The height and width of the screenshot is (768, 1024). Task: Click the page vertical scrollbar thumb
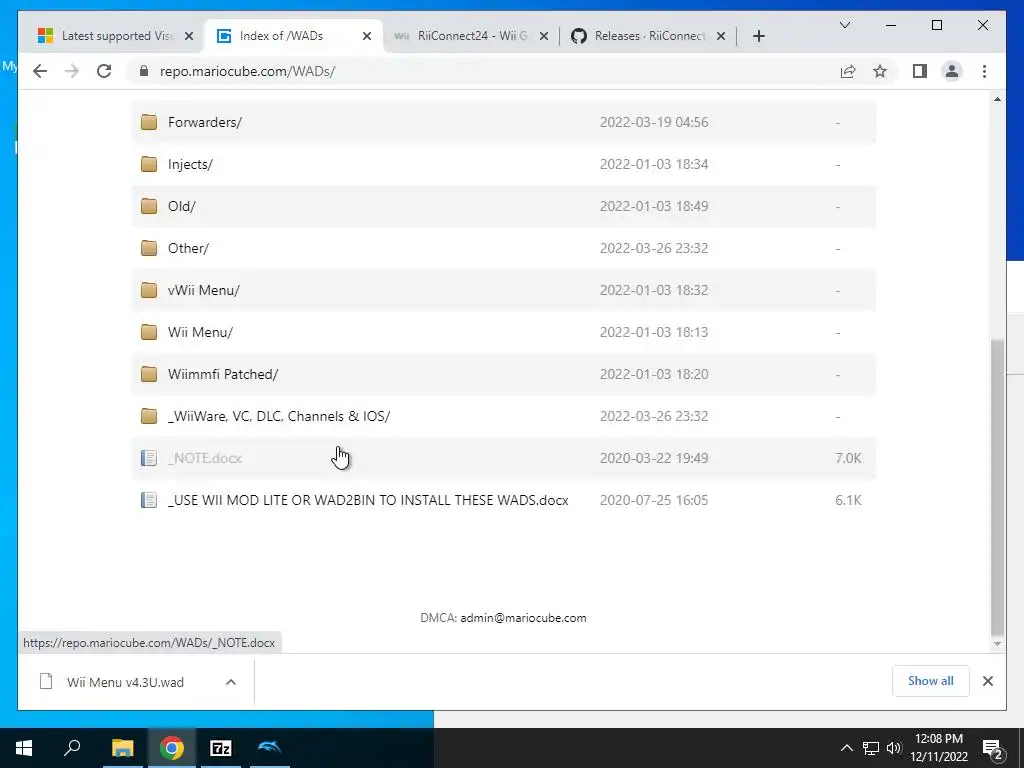[x=997, y=486]
